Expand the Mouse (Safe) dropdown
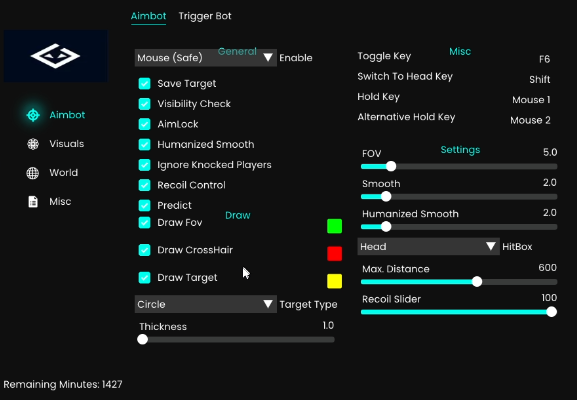 pos(206,58)
